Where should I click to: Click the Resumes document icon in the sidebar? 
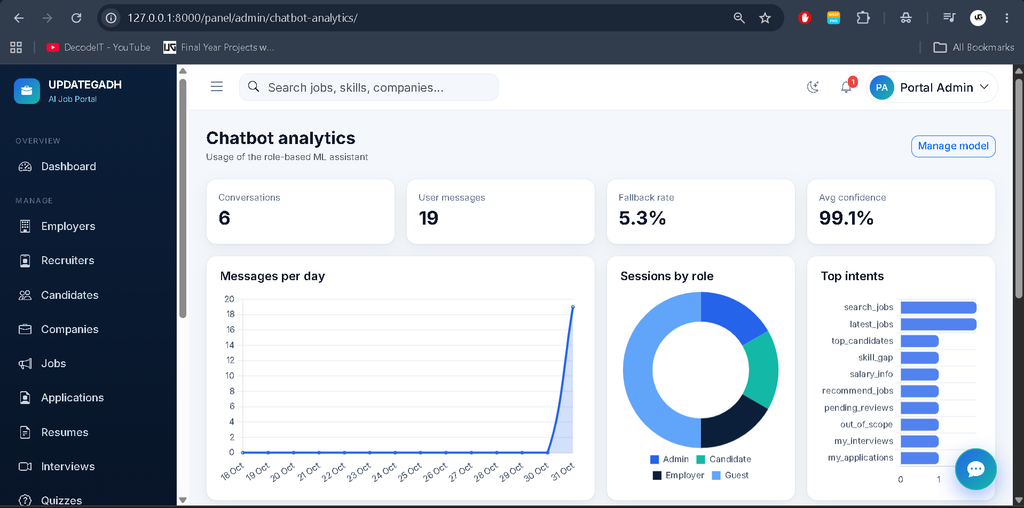tap(25, 432)
